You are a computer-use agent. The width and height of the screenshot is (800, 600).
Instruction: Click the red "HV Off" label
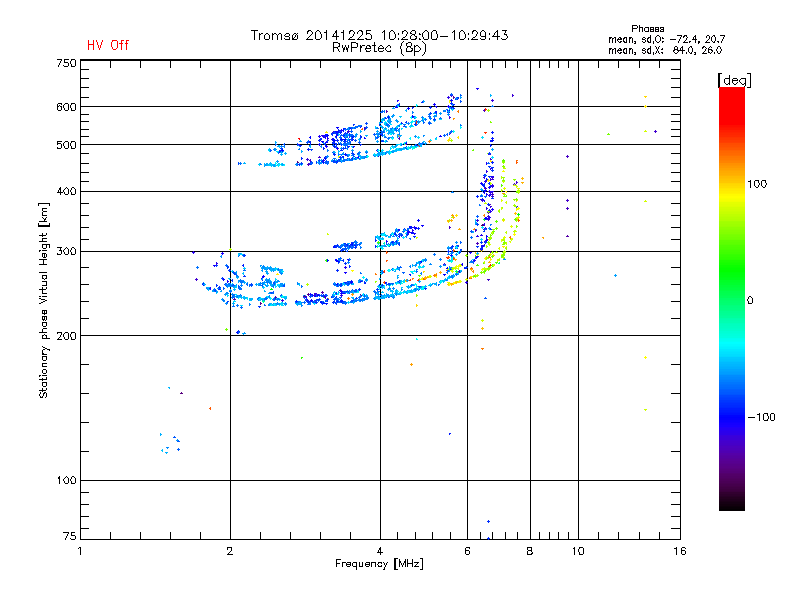pyautogui.click(x=108, y=45)
